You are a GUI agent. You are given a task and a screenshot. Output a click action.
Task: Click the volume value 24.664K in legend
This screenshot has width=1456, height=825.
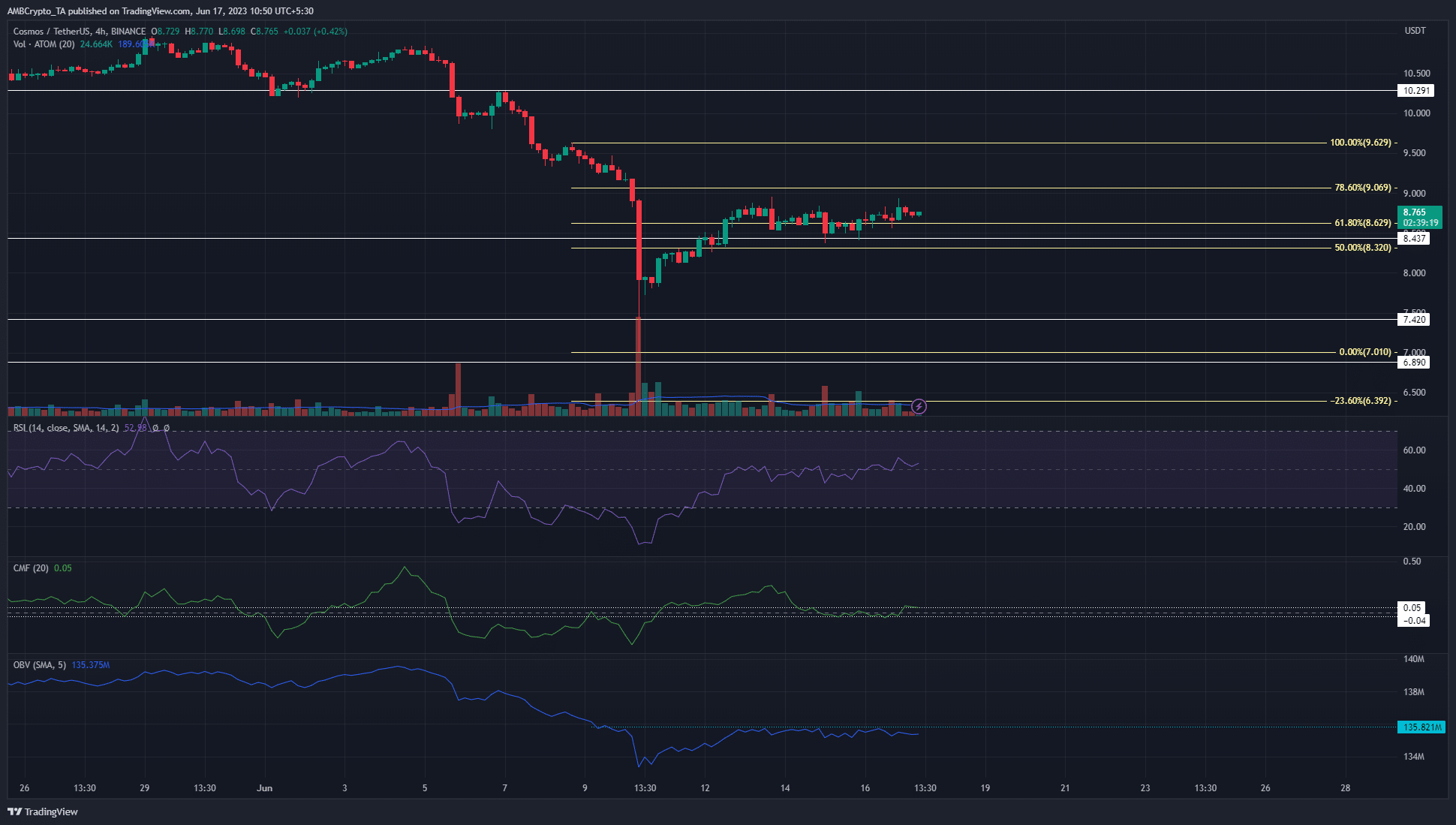96,44
